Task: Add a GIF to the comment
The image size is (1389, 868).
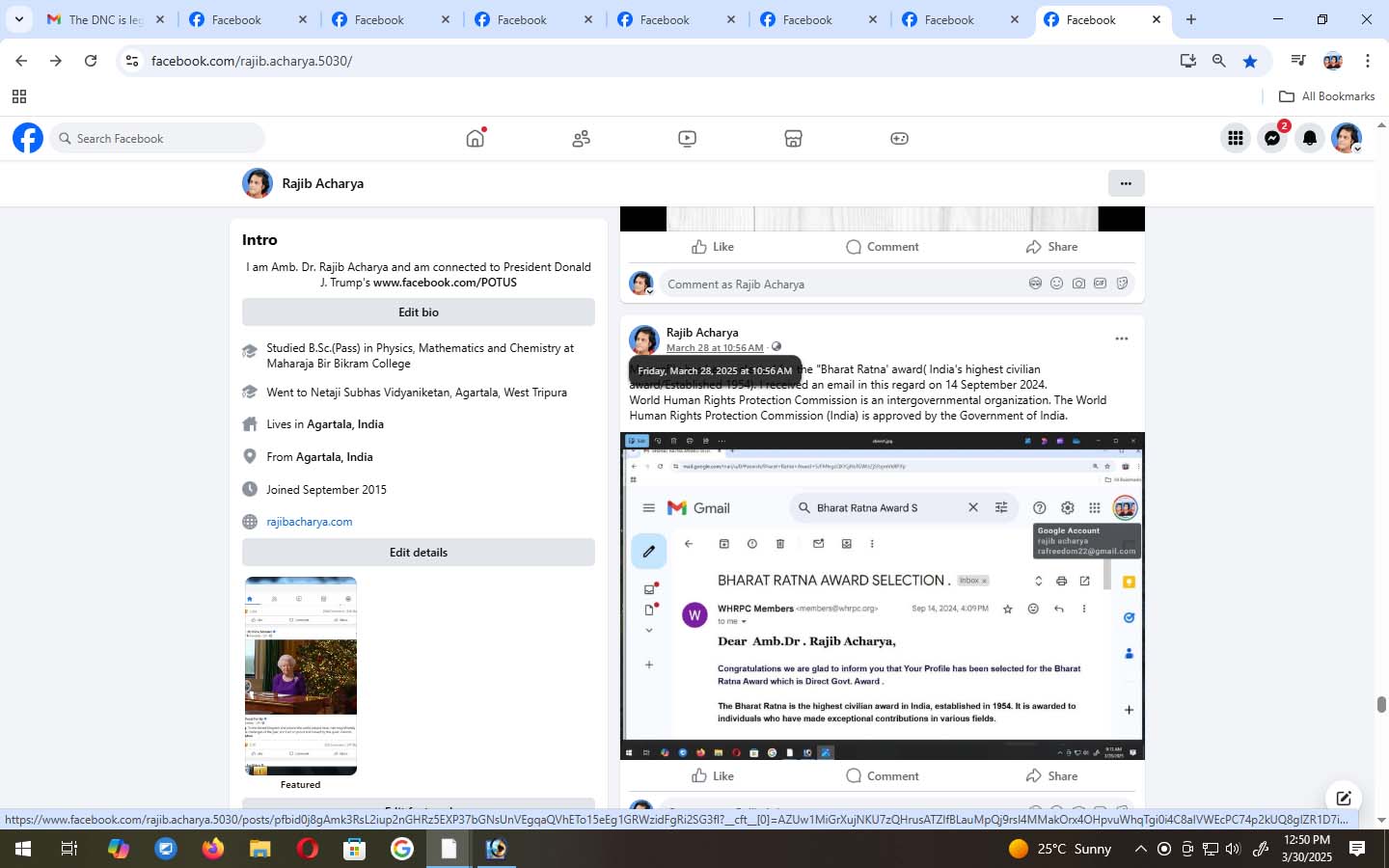Action: coord(1100,284)
